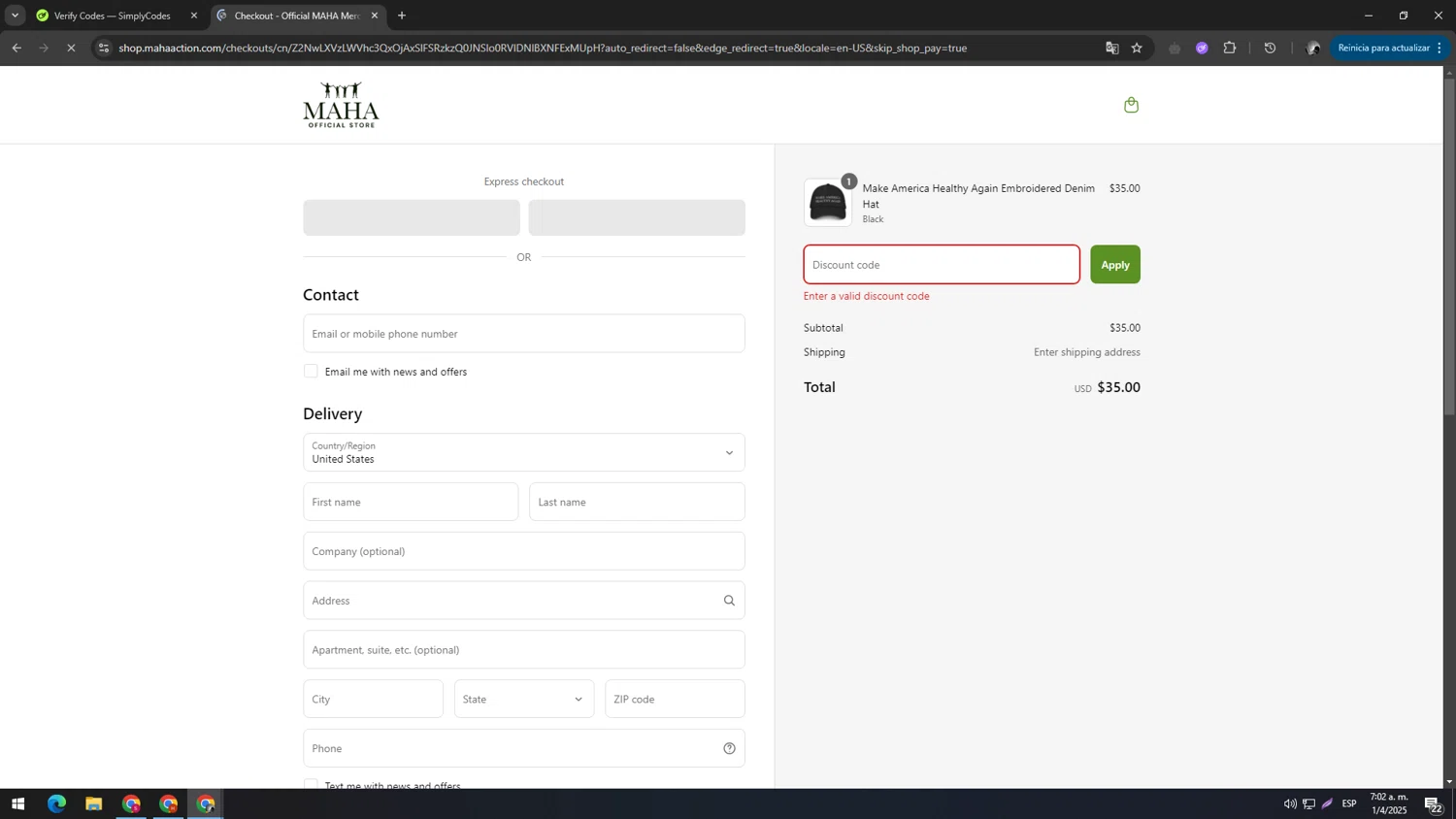Open the new tab plus button
The width and height of the screenshot is (1456, 819).
click(x=402, y=16)
